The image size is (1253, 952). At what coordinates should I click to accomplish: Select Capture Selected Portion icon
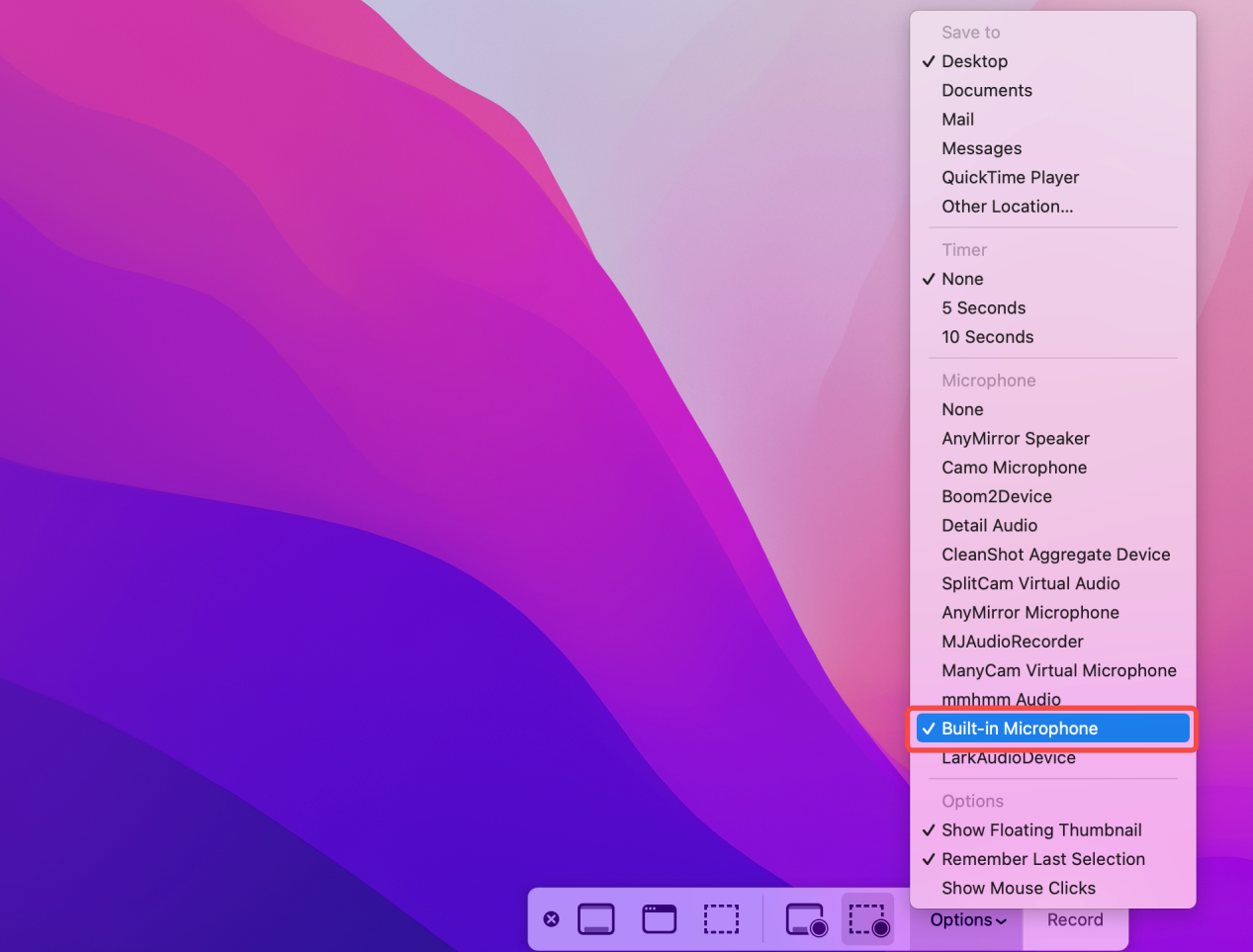[721, 919]
